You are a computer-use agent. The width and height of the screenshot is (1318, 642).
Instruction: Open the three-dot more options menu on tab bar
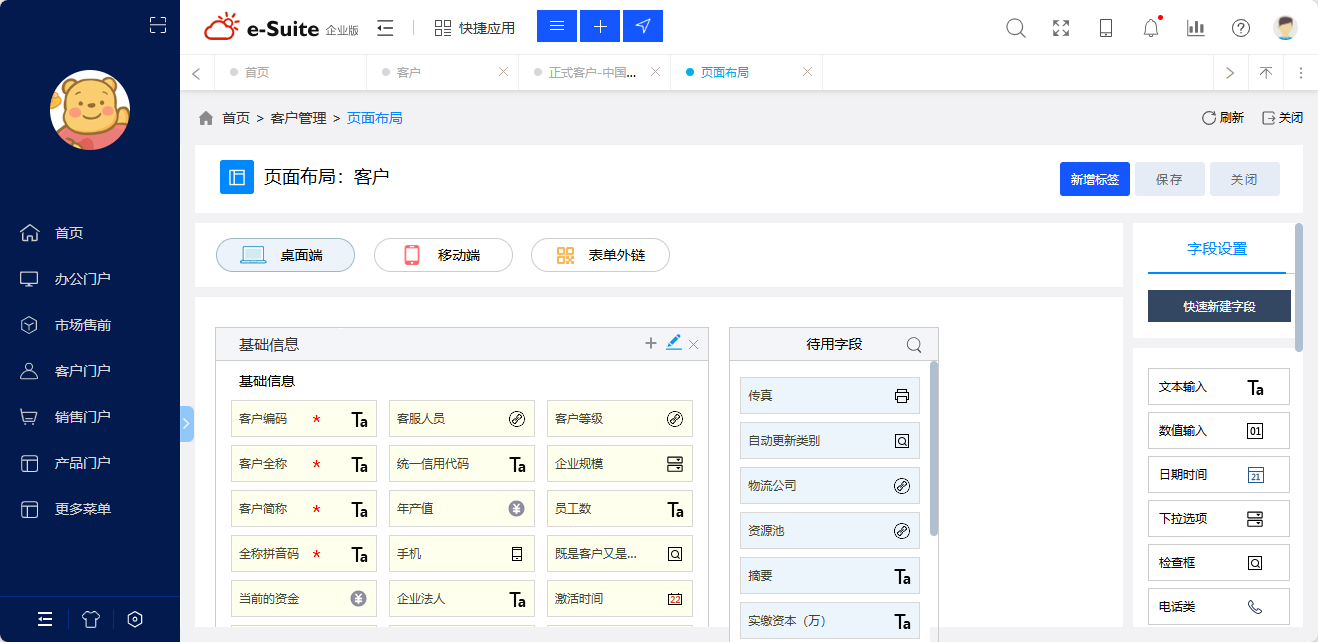point(1301,72)
